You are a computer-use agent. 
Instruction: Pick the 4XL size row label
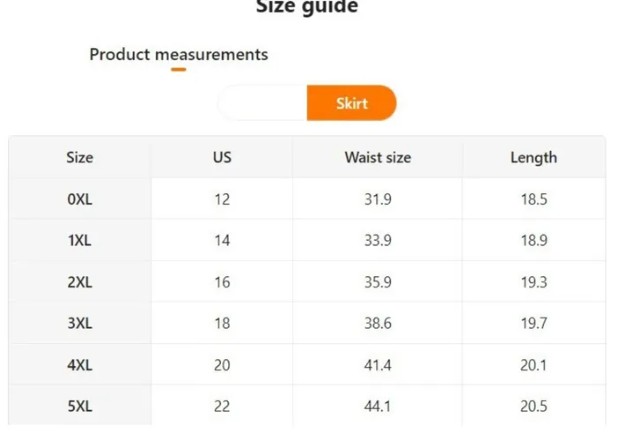pyautogui.click(x=80, y=365)
